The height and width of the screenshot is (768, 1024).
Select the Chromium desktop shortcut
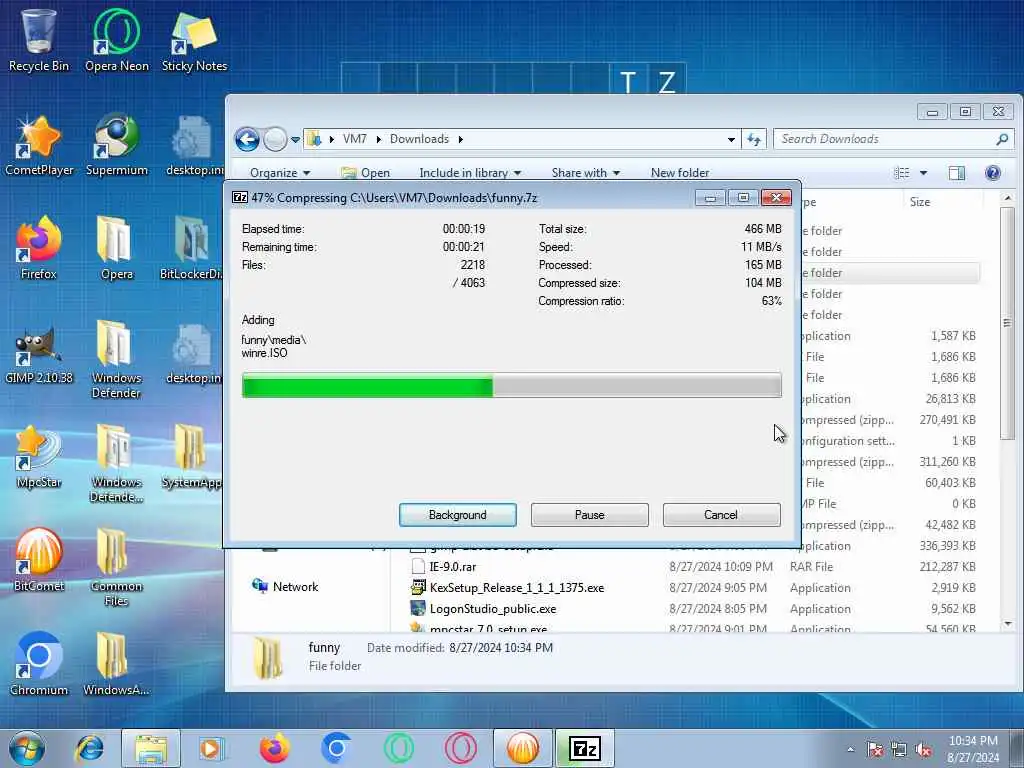click(39, 664)
